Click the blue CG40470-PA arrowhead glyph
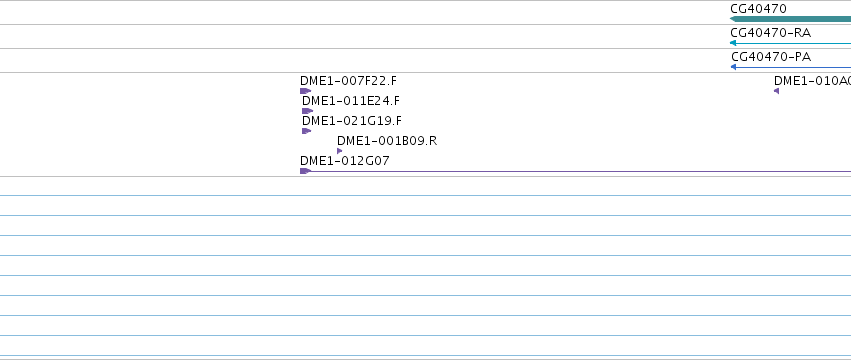This screenshot has width=851, height=360. click(734, 67)
